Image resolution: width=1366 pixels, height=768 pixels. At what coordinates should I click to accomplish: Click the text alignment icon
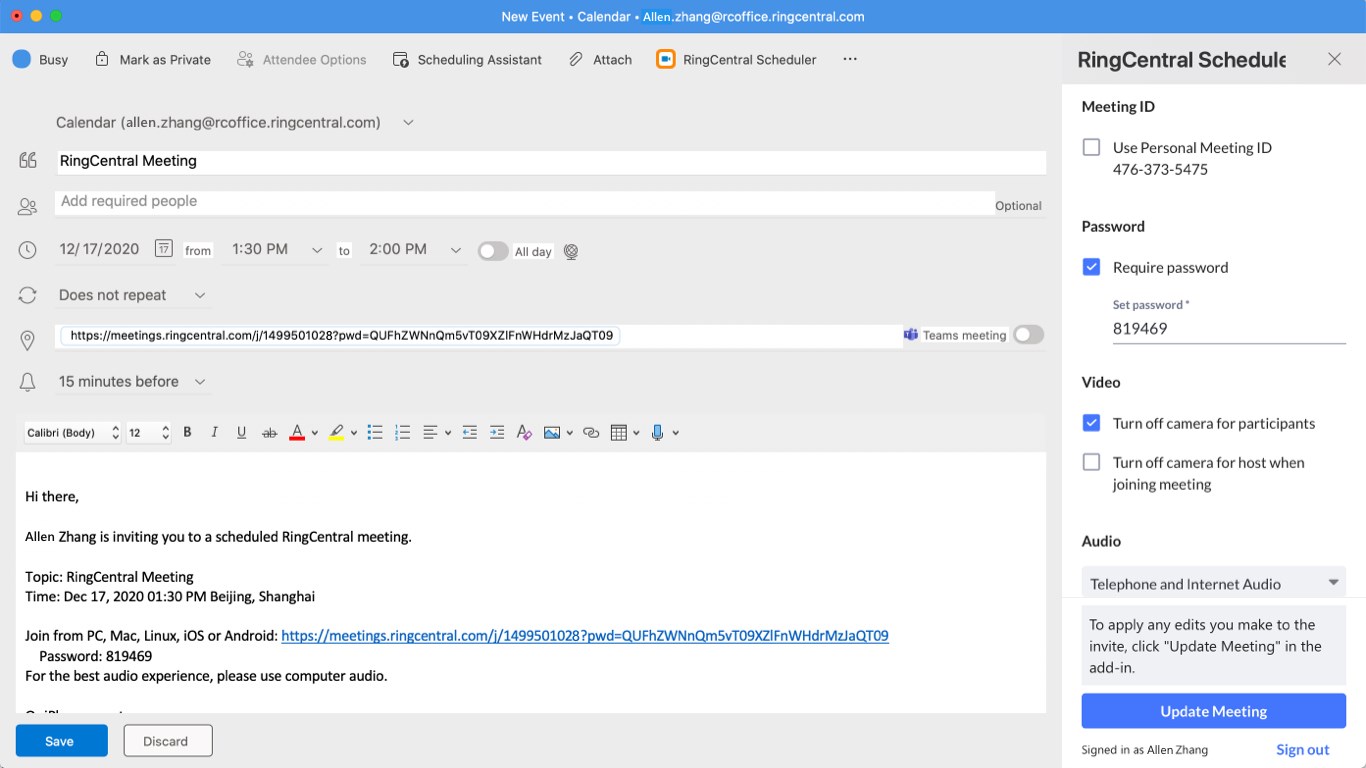click(x=430, y=433)
